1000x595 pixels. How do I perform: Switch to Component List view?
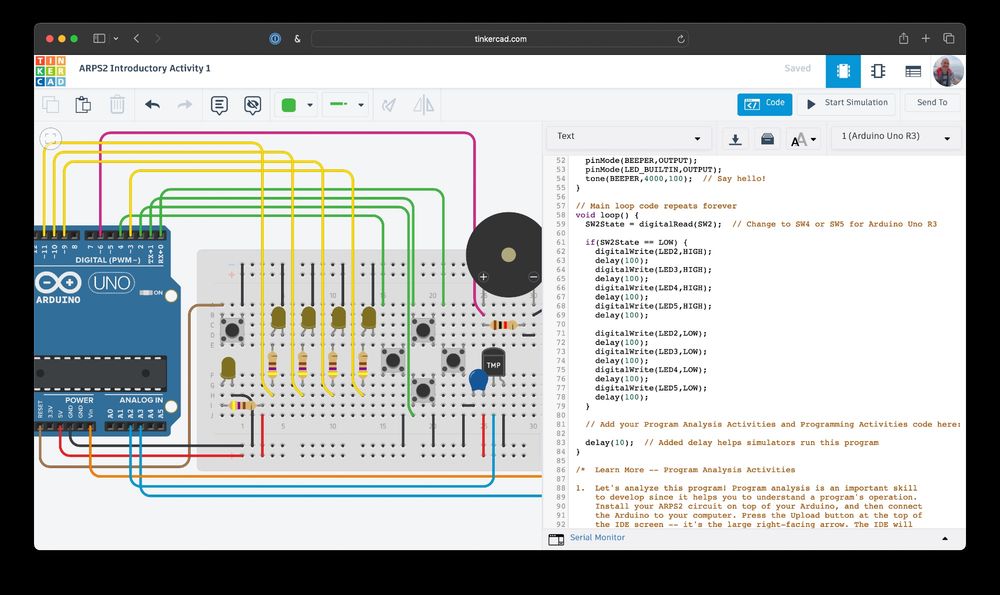[x=914, y=71]
